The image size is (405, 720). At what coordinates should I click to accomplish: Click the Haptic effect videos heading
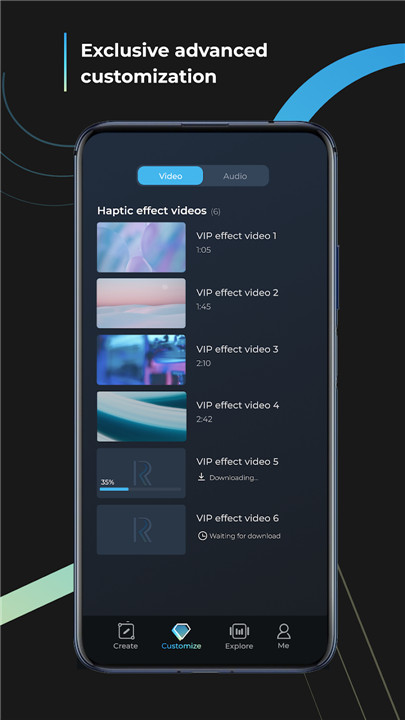pos(152,211)
